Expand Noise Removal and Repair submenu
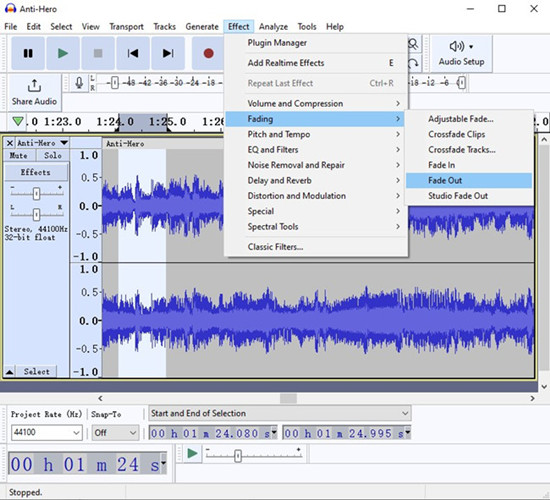 [316, 165]
